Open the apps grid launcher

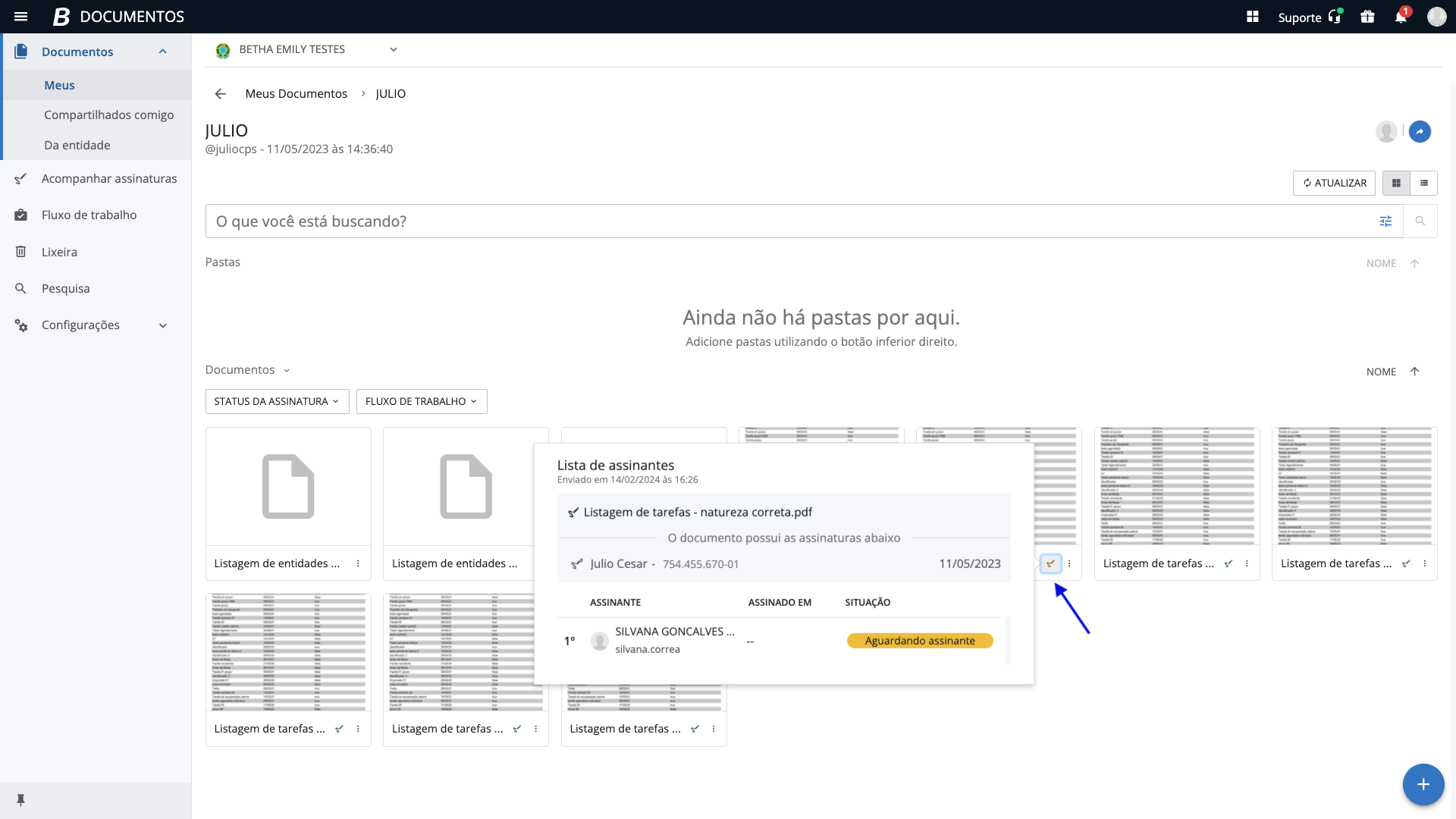[1253, 17]
